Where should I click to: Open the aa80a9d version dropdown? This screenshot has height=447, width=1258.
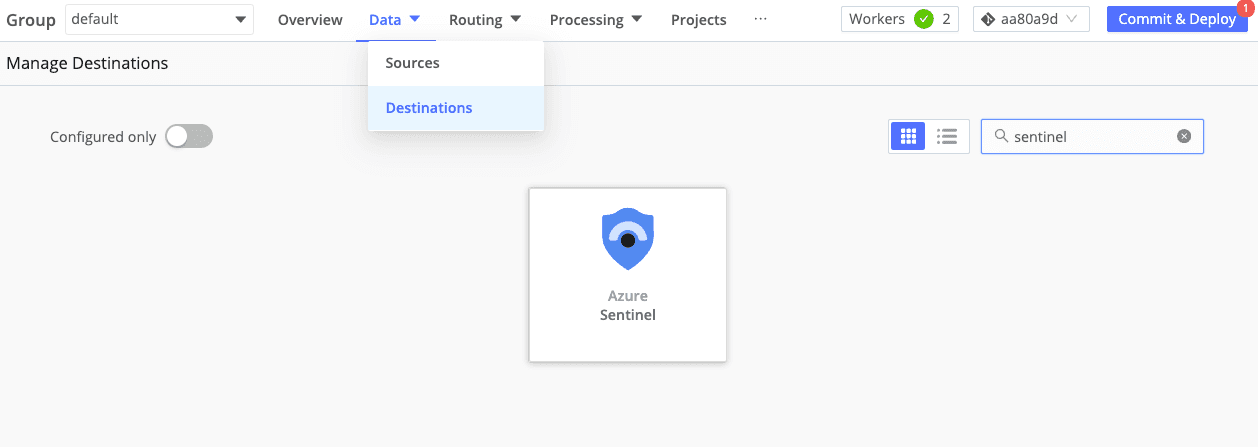pyautogui.click(x=1031, y=19)
